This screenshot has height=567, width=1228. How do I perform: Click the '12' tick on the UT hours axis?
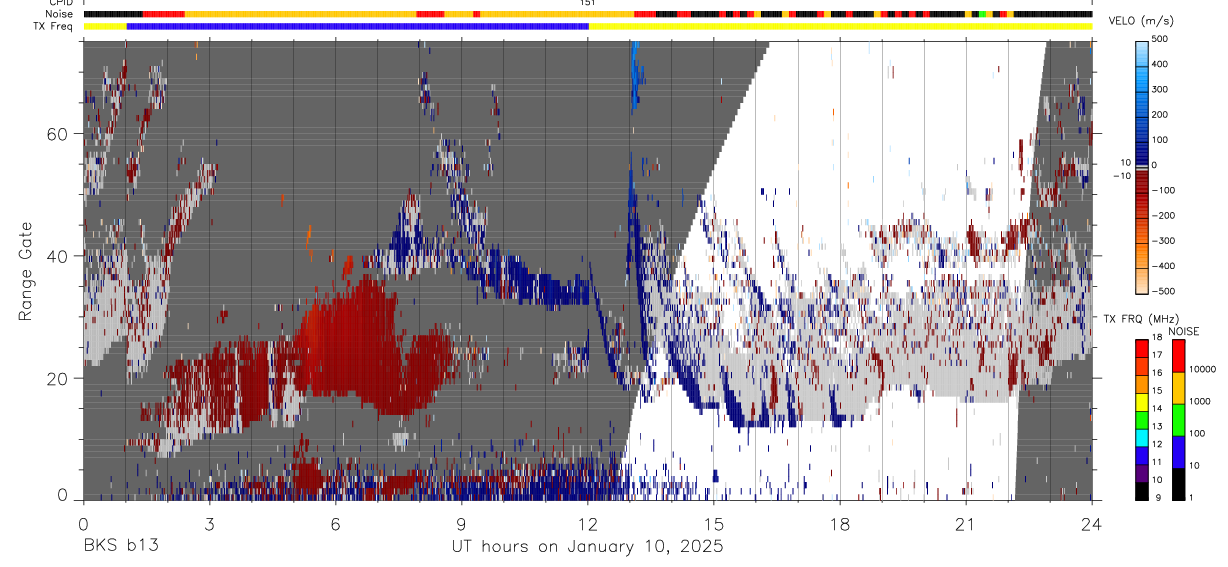588,523
